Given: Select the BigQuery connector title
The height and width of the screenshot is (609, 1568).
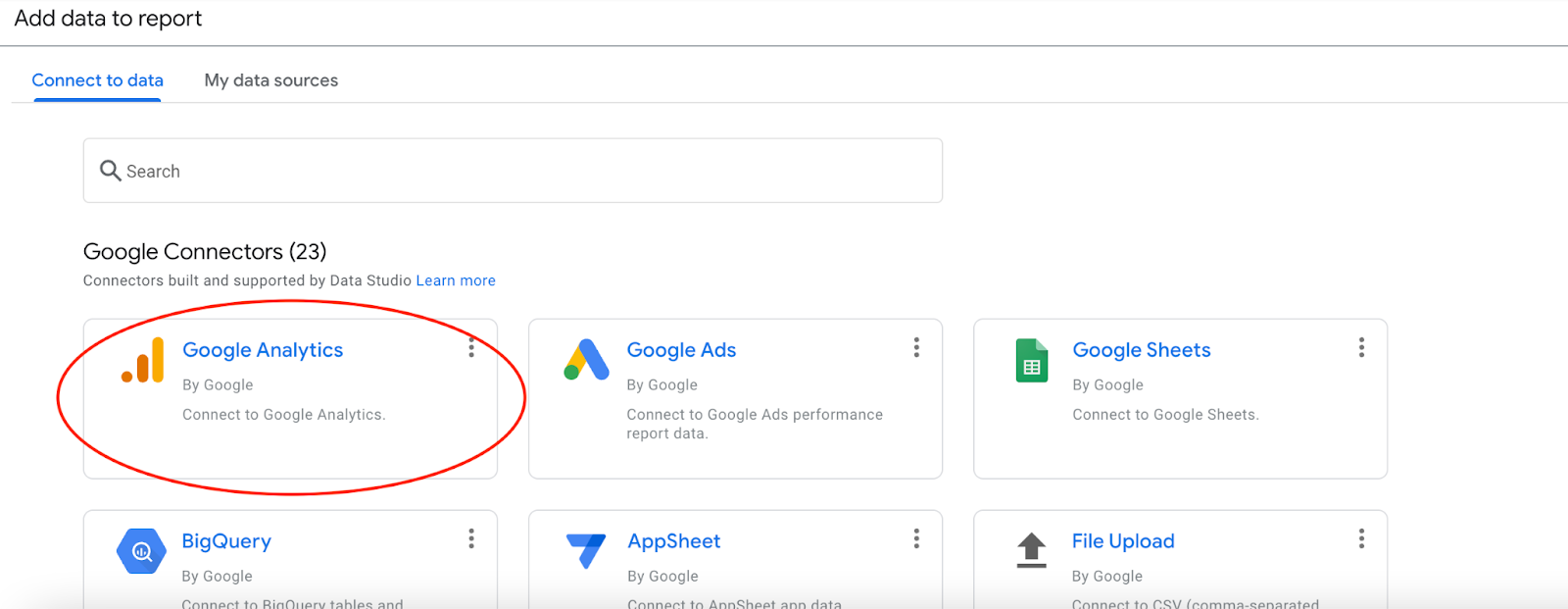Looking at the screenshot, I should click(226, 541).
